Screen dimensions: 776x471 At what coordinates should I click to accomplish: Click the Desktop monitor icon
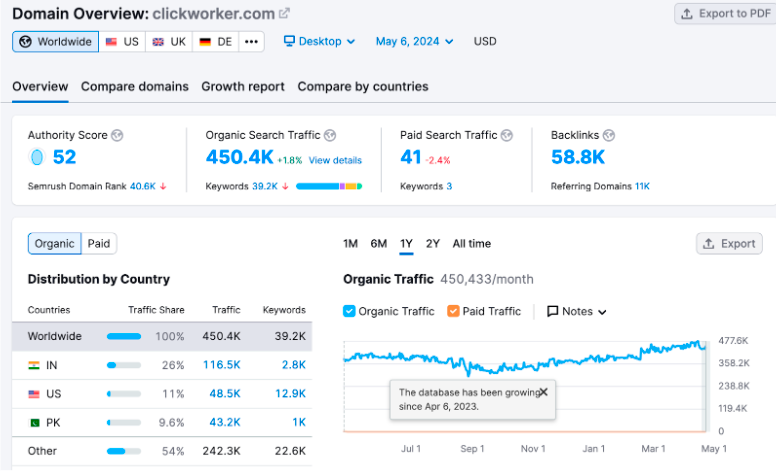tap(289, 41)
